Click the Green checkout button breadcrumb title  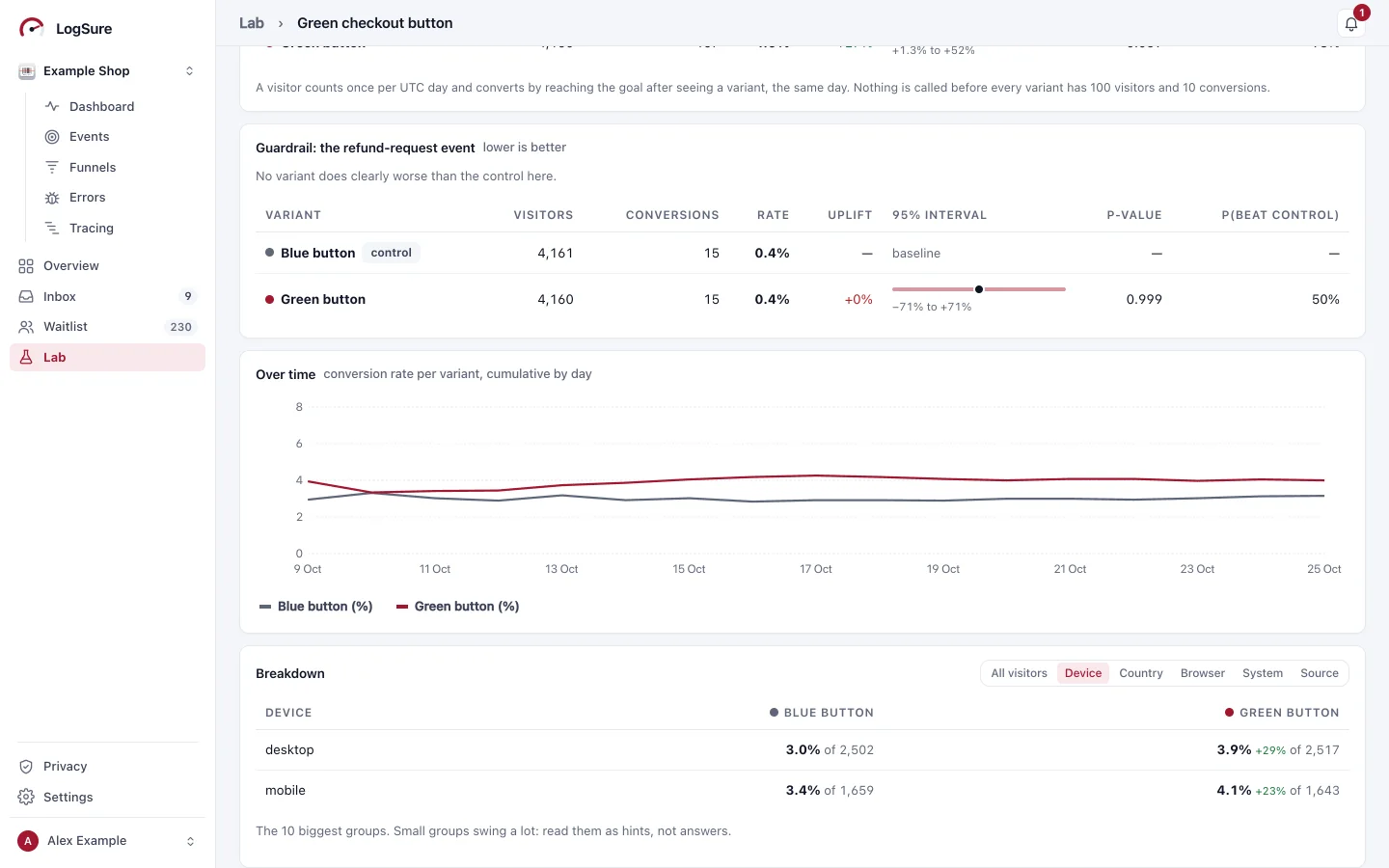[x=375, y=23]
